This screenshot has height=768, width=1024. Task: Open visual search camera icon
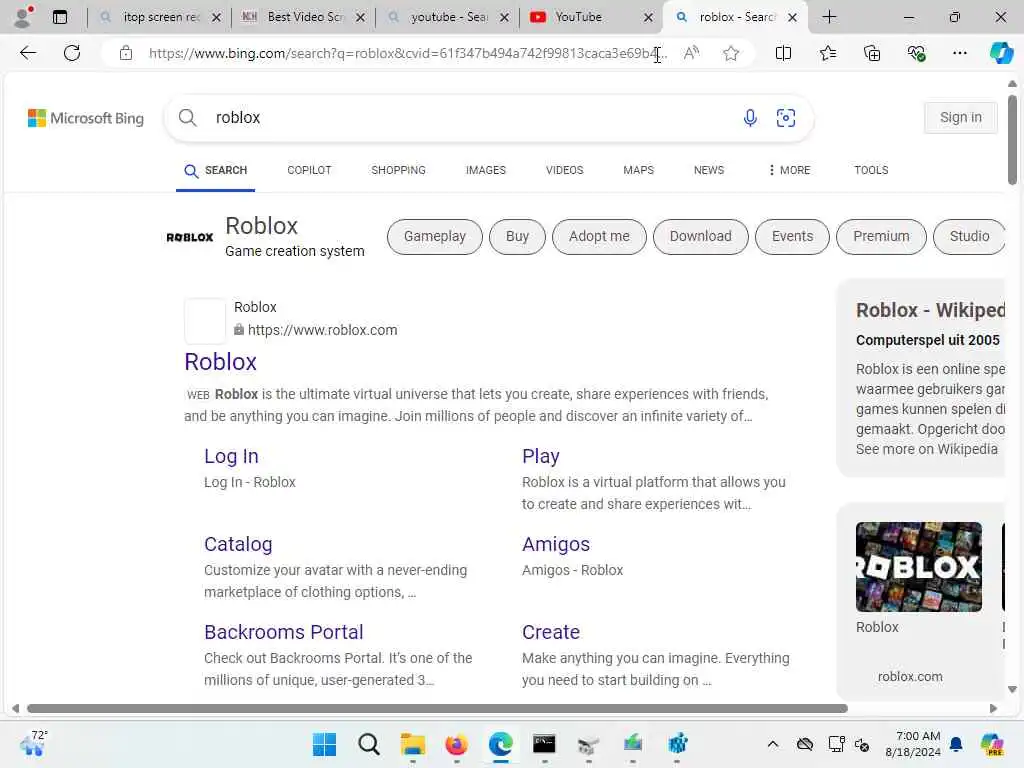point(786,118)
